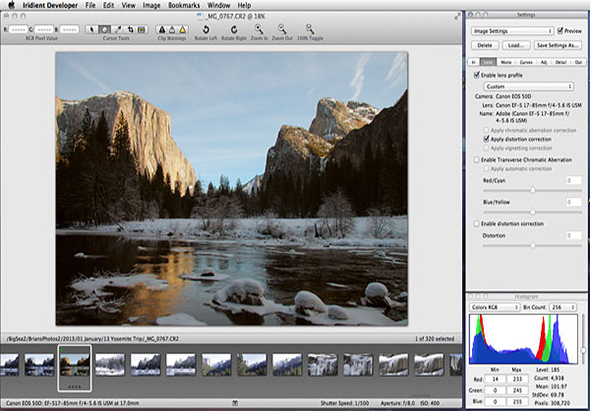Click the Rotate Left icon

pos(206,29)
